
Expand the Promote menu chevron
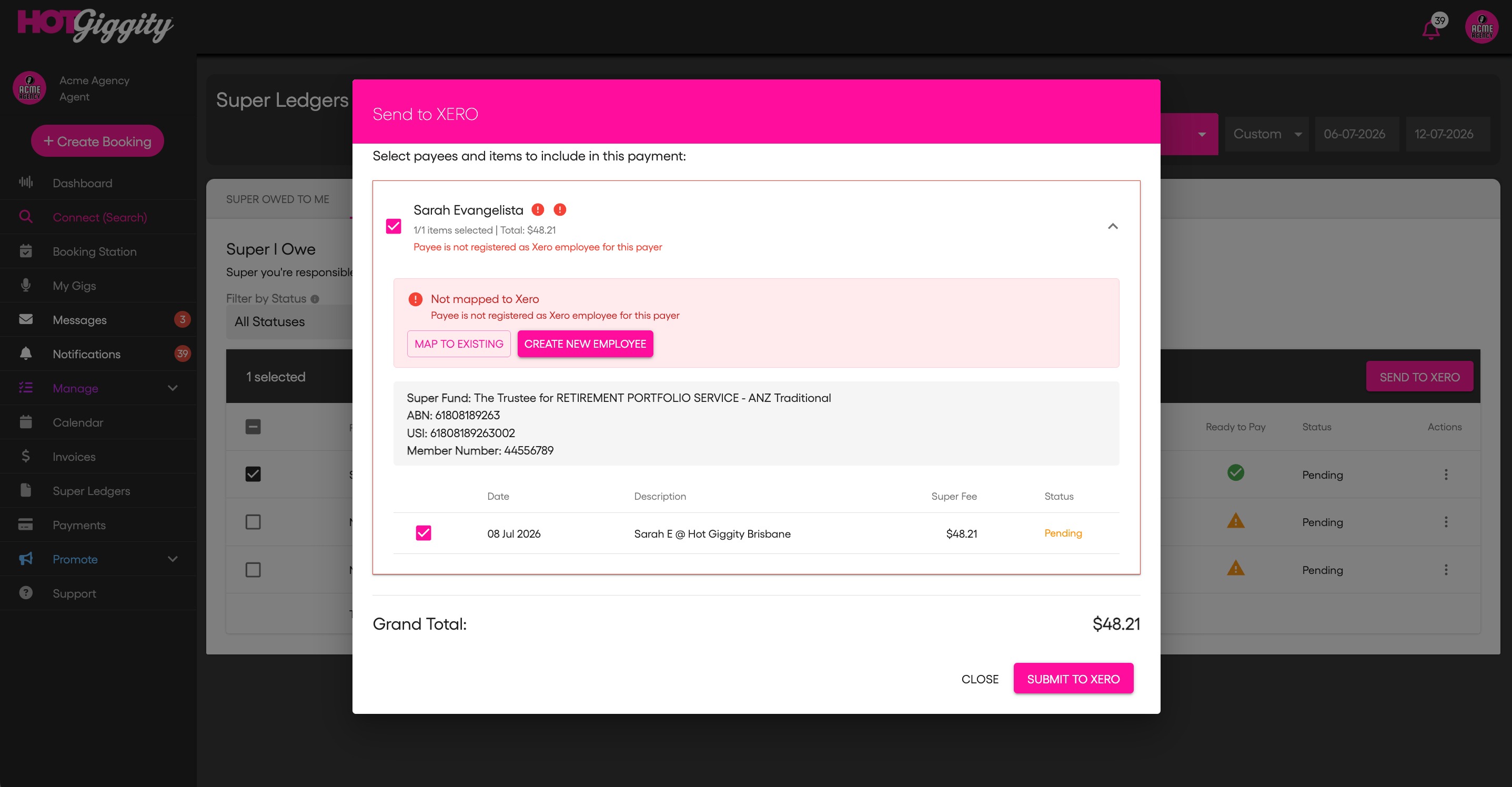173,559
